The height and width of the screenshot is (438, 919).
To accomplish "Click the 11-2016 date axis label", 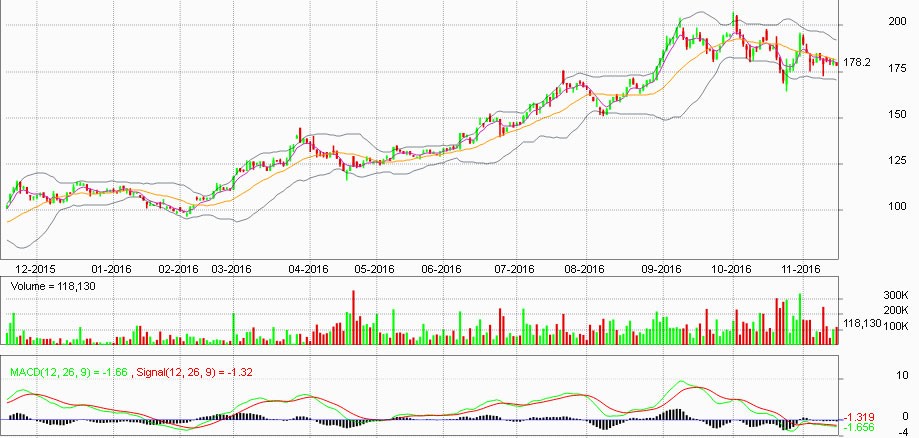I will (x=800, y=269).
